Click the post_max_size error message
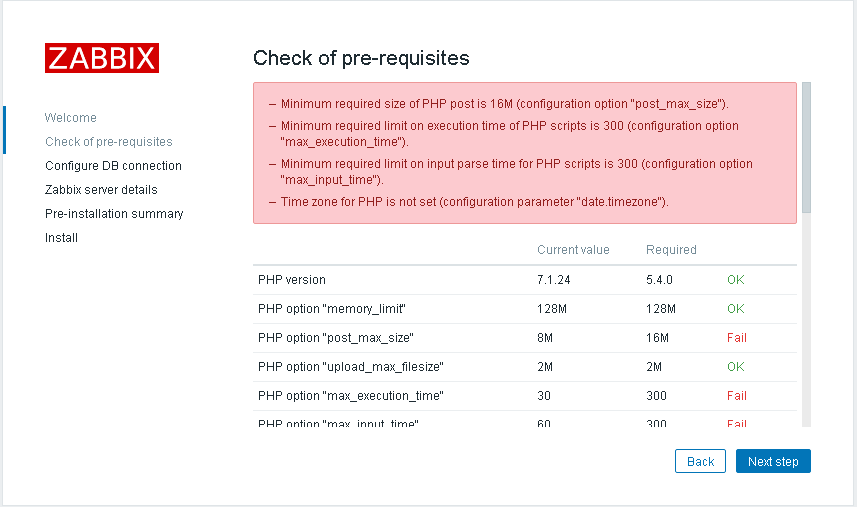 504,104
